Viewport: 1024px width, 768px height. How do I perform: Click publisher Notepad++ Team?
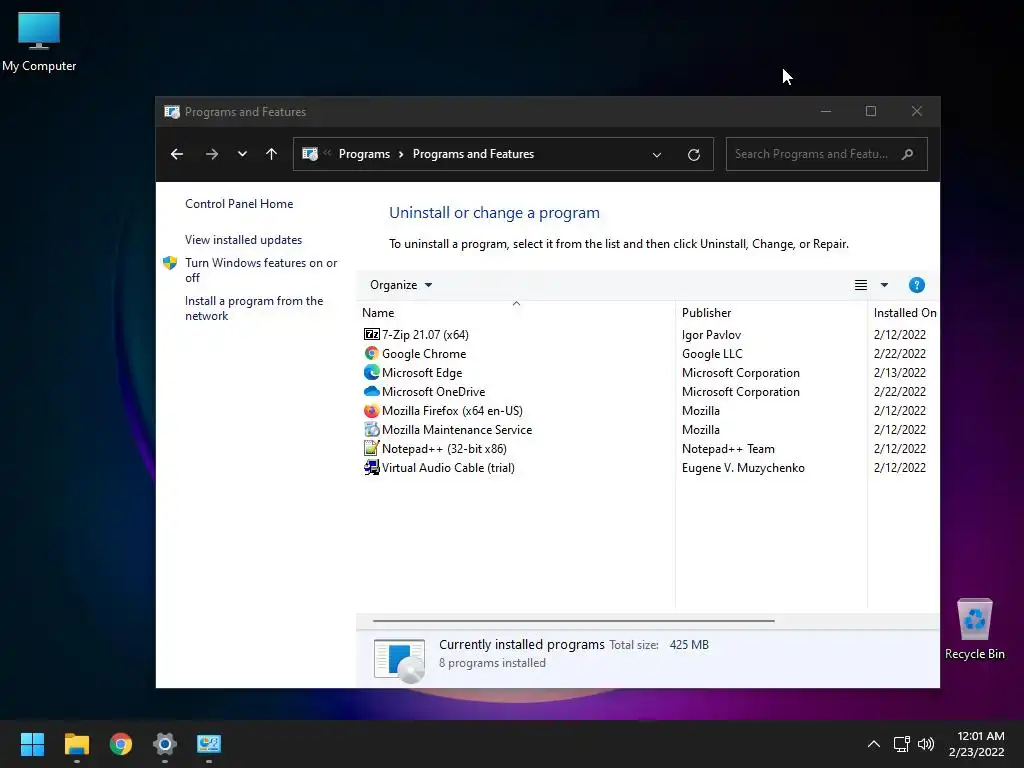tap(728, 448)
